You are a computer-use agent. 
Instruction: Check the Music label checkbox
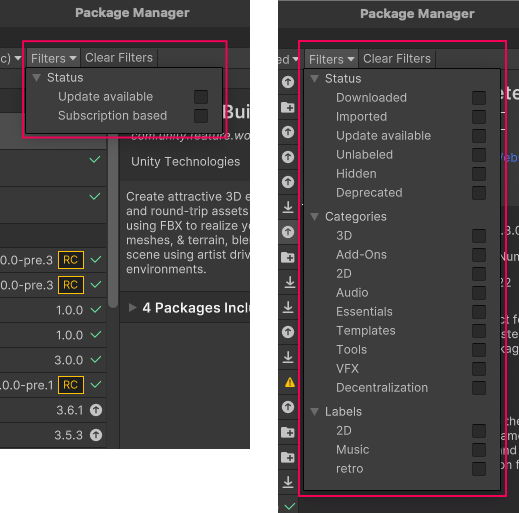pyautogui.click(x=479, y=450)
